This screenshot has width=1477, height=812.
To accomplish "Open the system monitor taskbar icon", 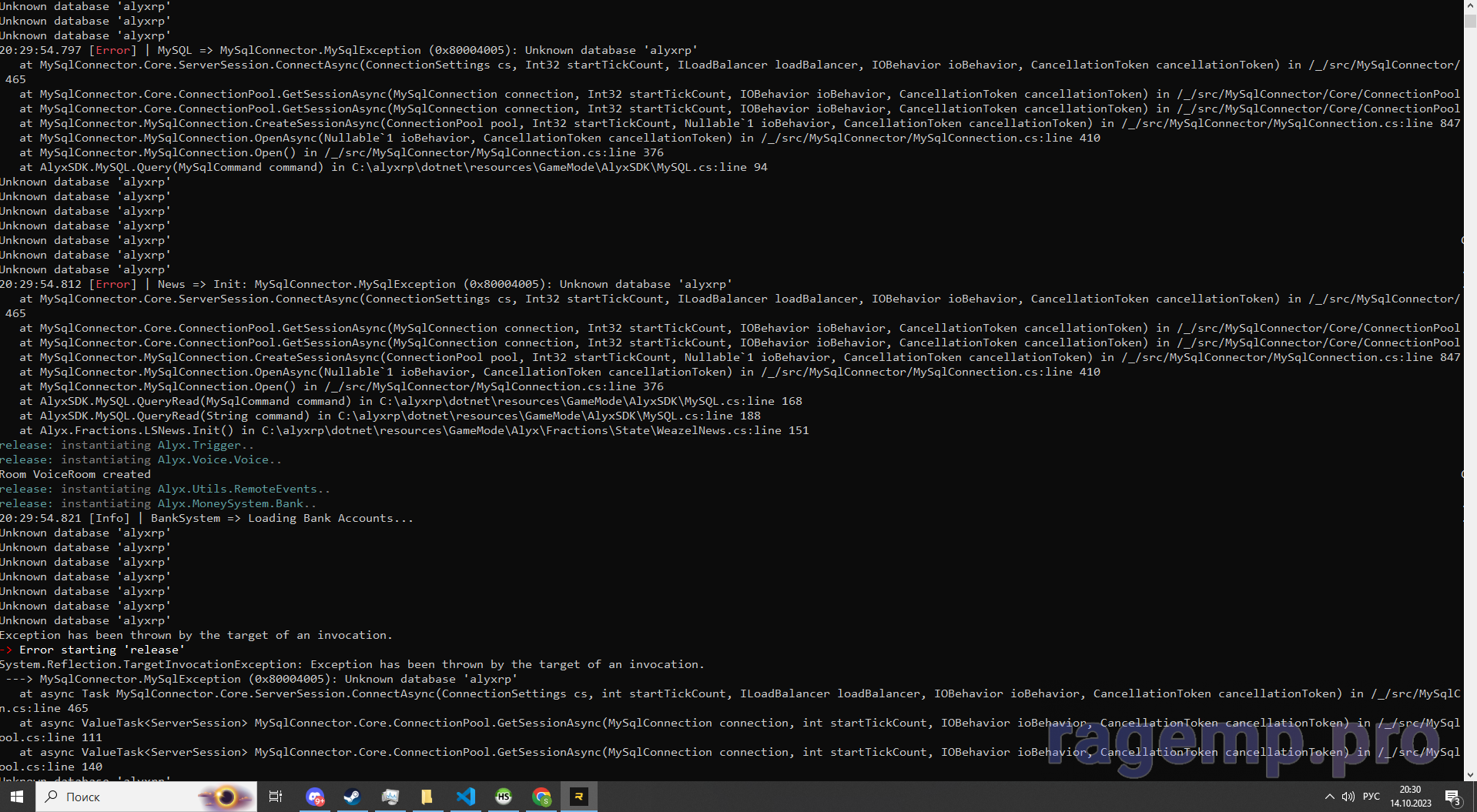I will (x=390, y=797).
